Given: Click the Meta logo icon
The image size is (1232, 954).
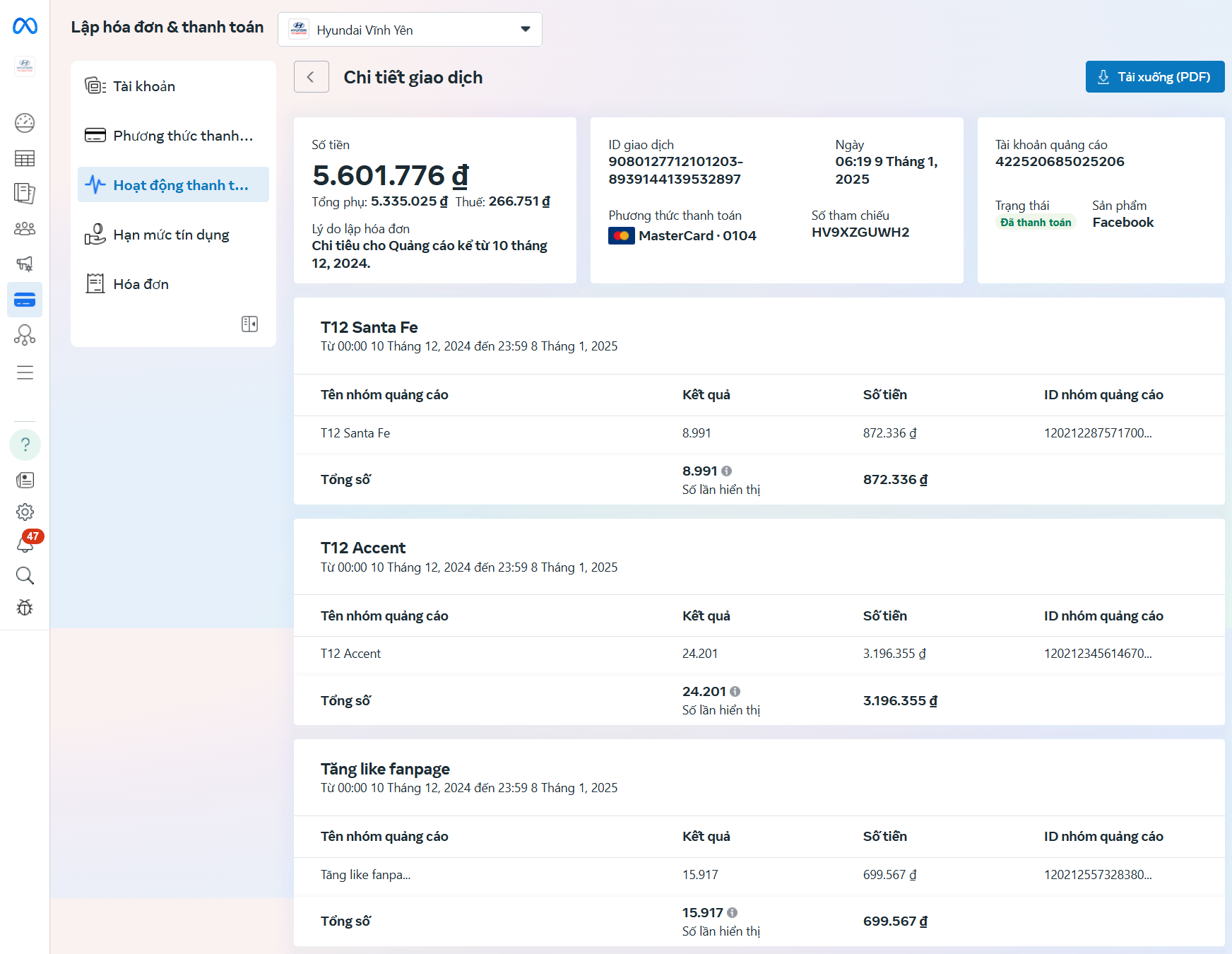Looking at the screenshot, I should click(x=25, y=26).
